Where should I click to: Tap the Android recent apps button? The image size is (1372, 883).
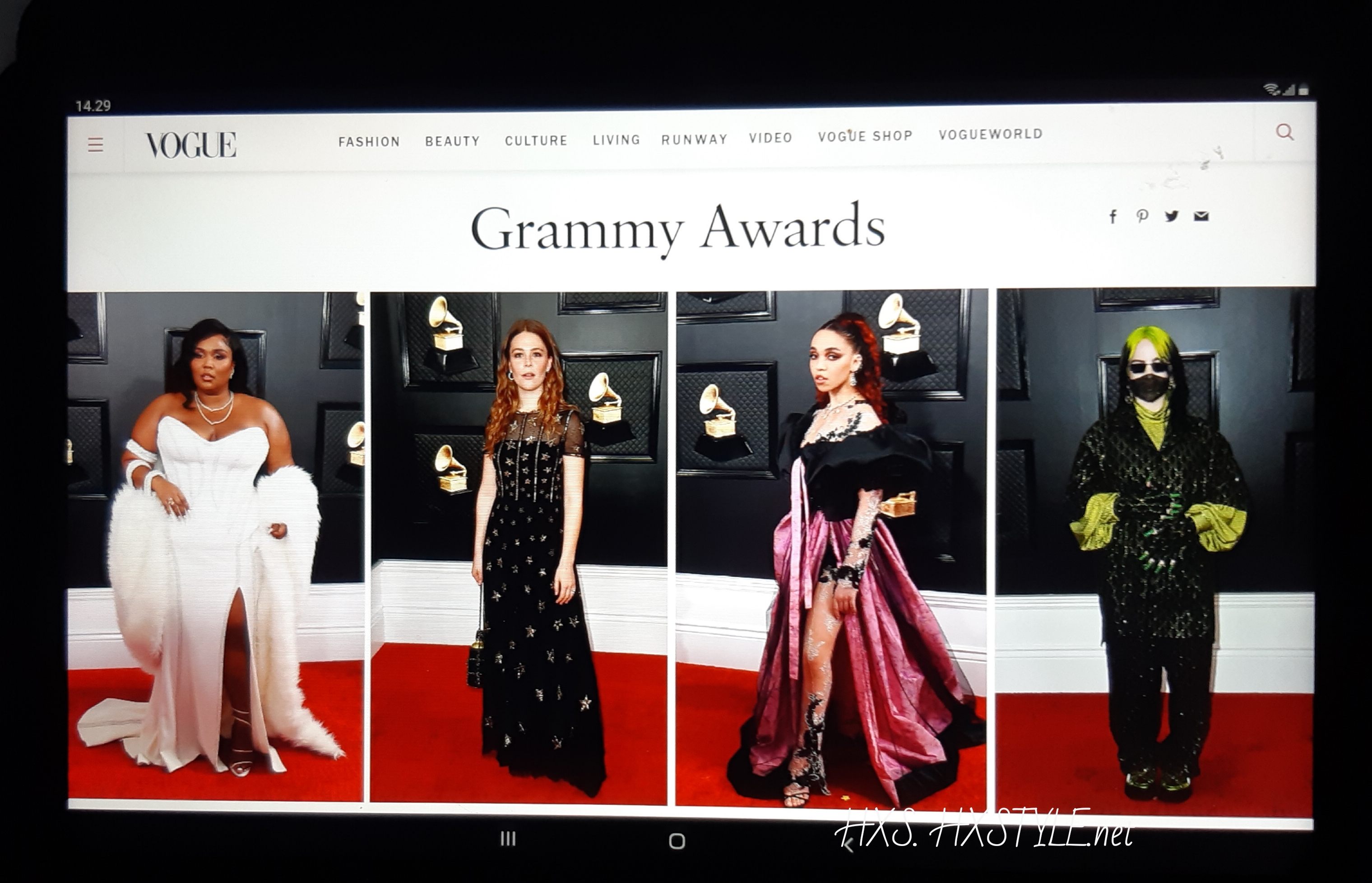coord(508,839)
